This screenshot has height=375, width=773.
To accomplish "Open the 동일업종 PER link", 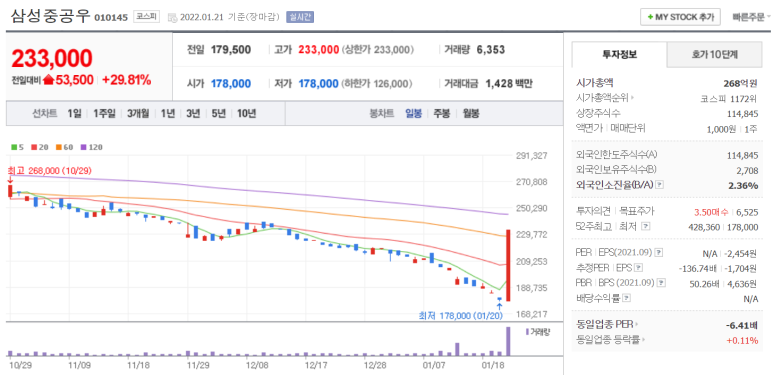I will point(607,324).
